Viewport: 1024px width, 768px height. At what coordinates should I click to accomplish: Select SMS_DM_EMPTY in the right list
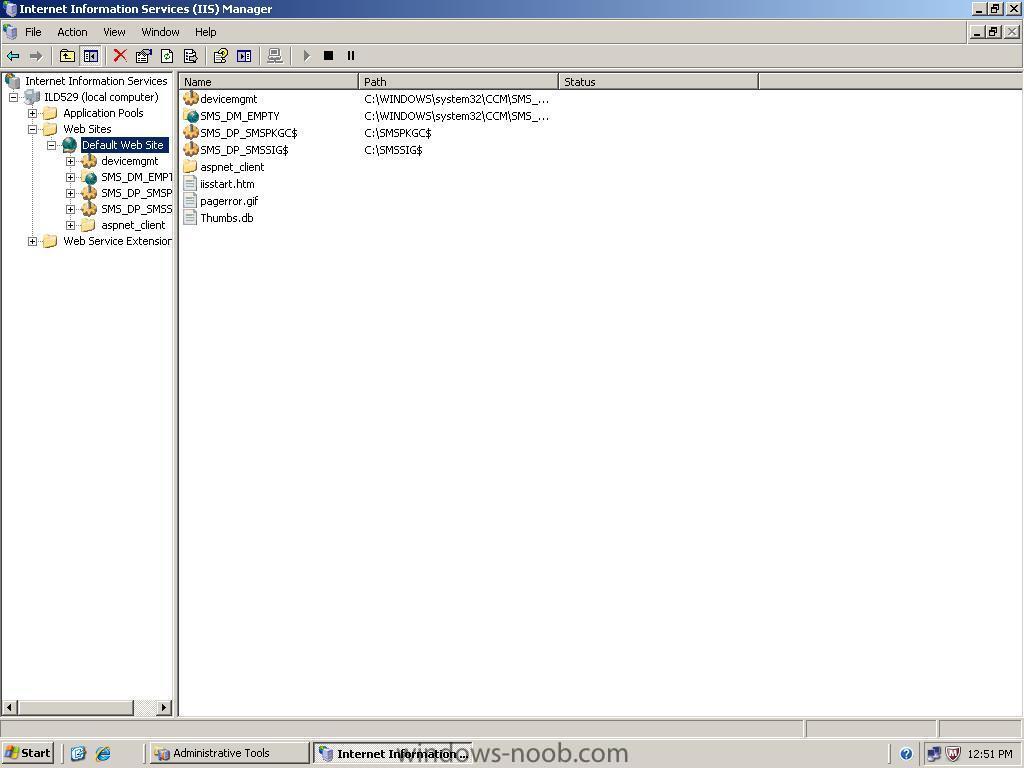(x=240, y=116)
